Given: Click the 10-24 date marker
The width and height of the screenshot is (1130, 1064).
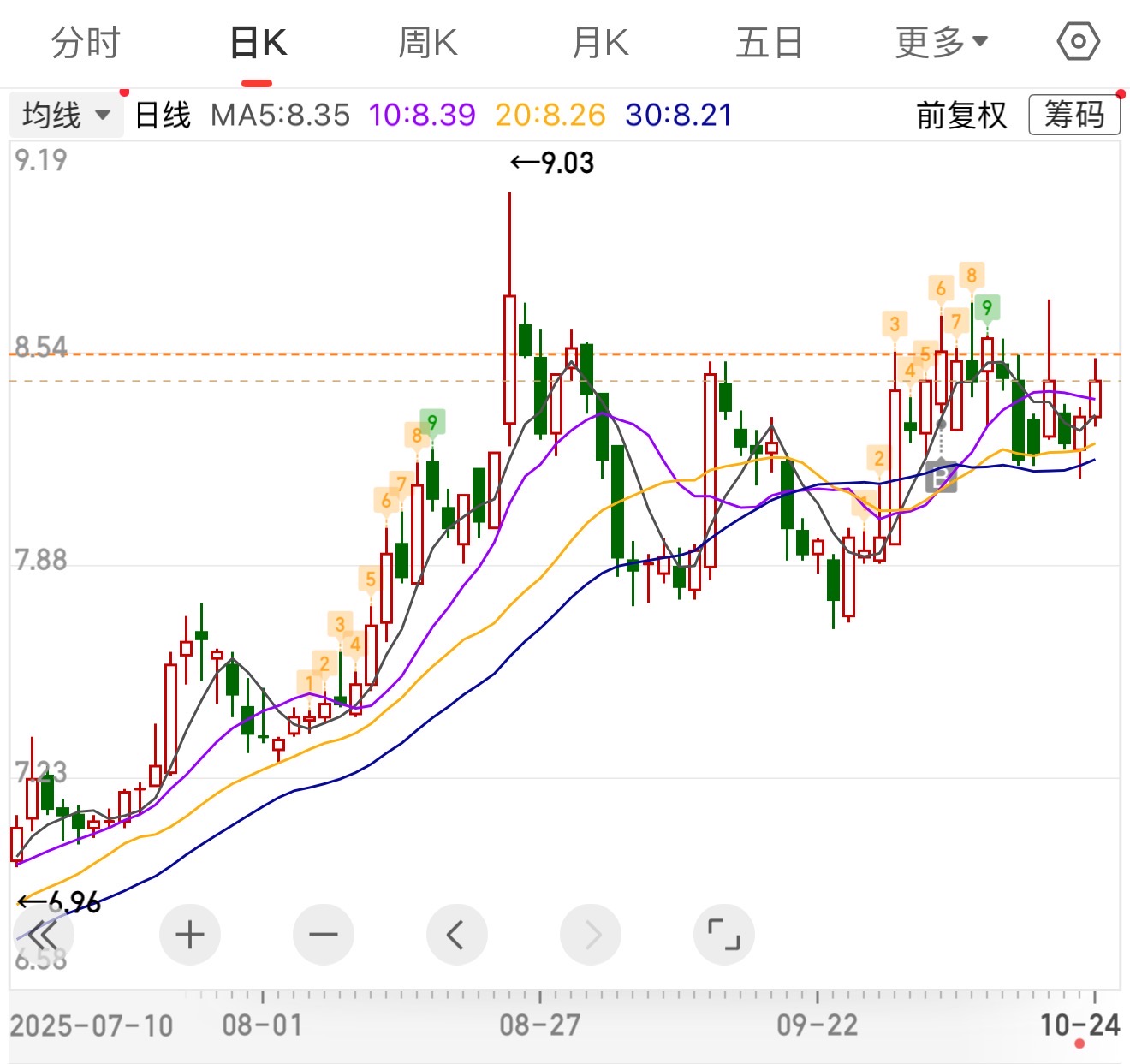Looking at the screenshot, I should tap(1079, 1025).
